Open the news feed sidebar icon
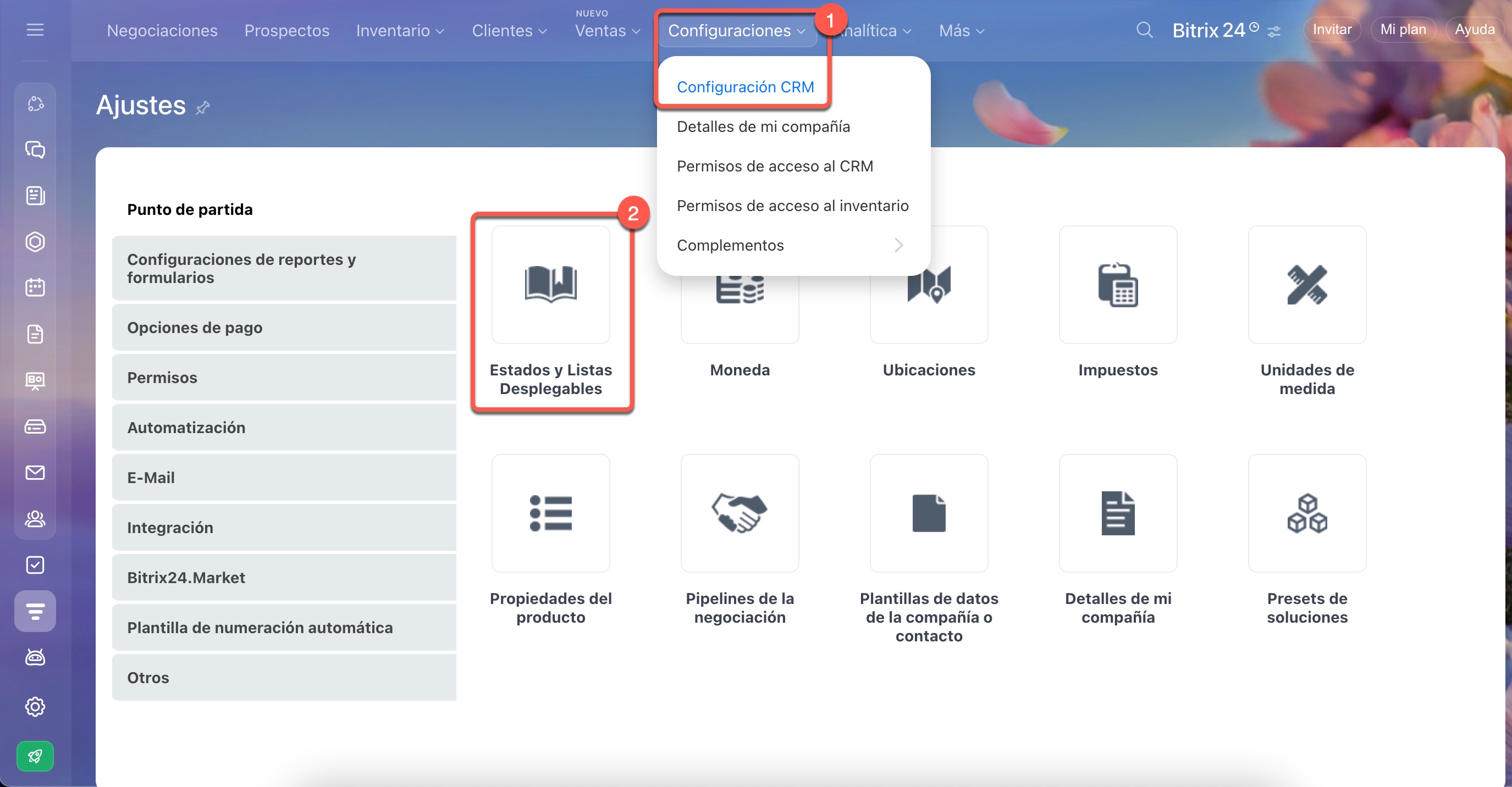 point(35,196)
